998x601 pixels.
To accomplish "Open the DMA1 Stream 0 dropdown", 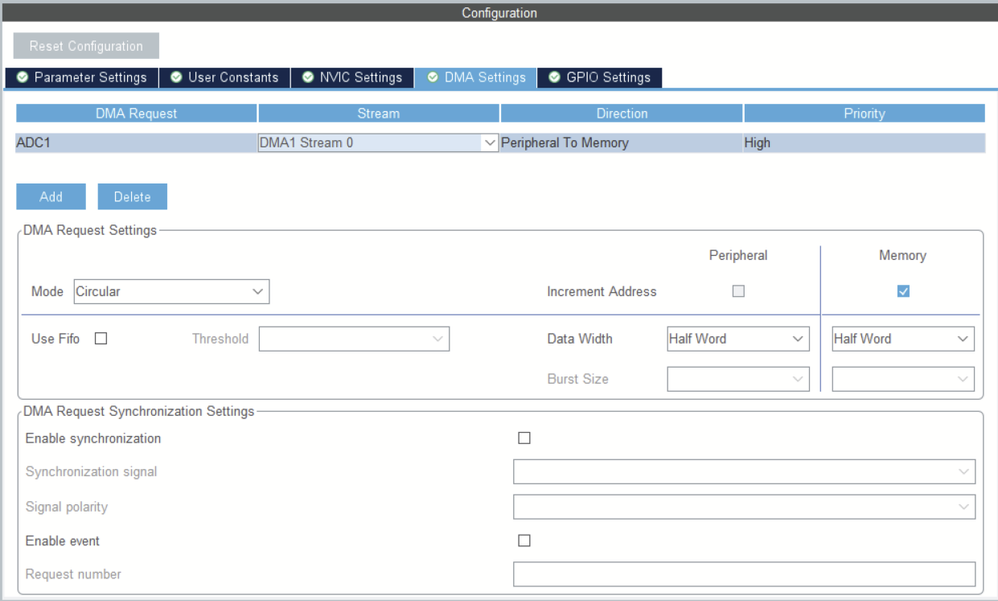I will pyautogui.click(x=378, y=143).
